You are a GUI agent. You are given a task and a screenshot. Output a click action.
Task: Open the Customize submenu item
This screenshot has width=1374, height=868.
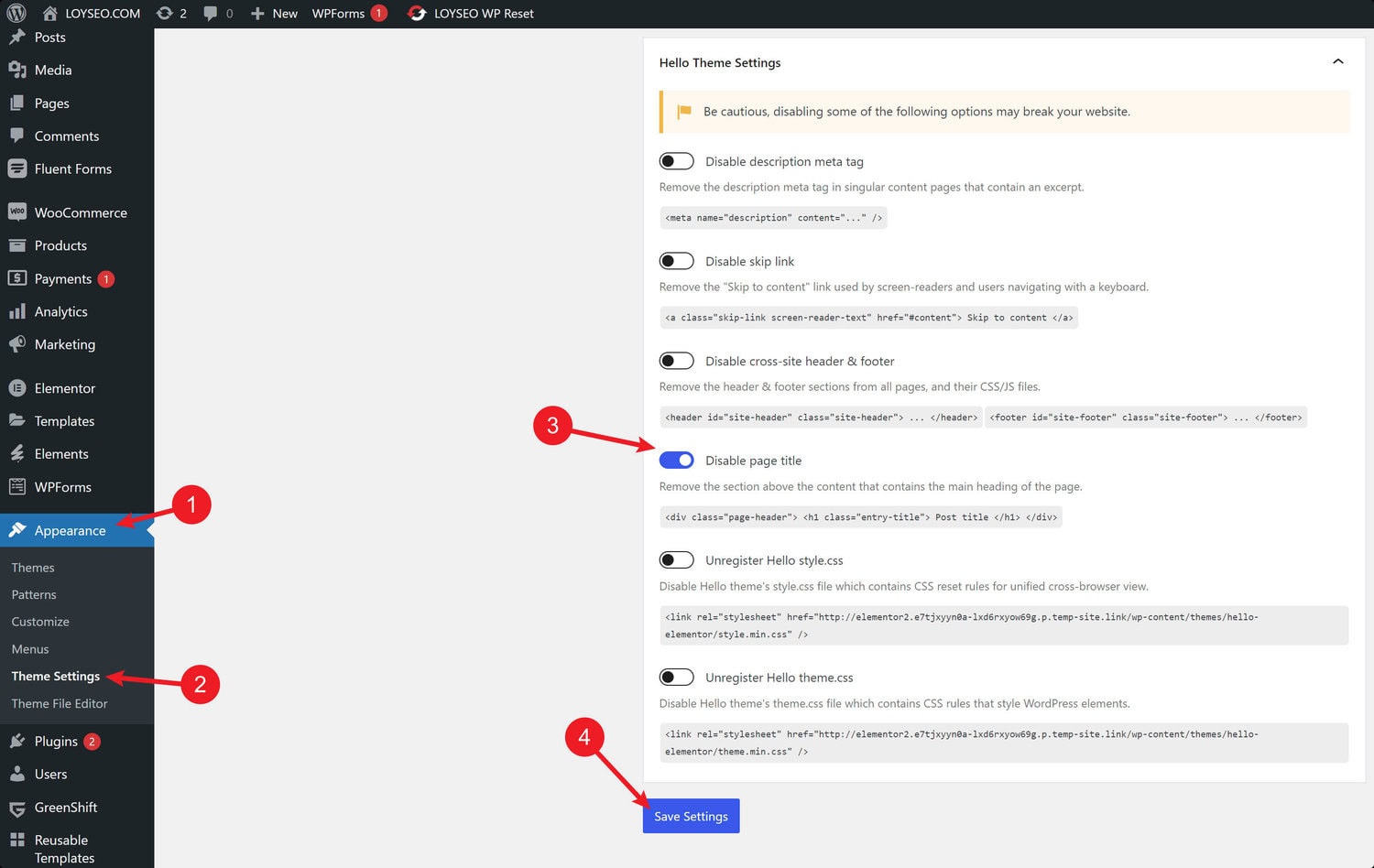click(40, 622)
